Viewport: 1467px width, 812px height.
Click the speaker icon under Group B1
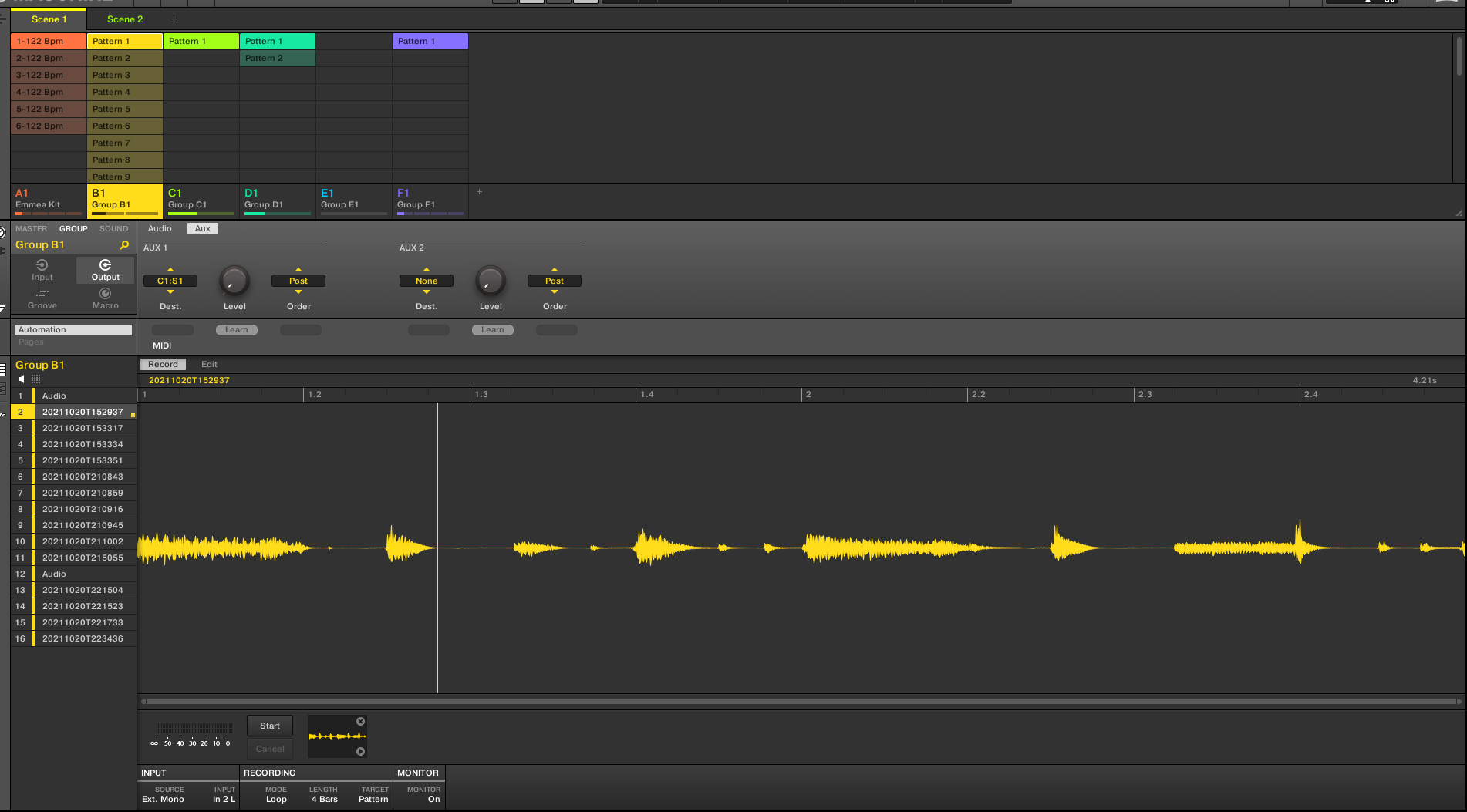pos(22,379)
